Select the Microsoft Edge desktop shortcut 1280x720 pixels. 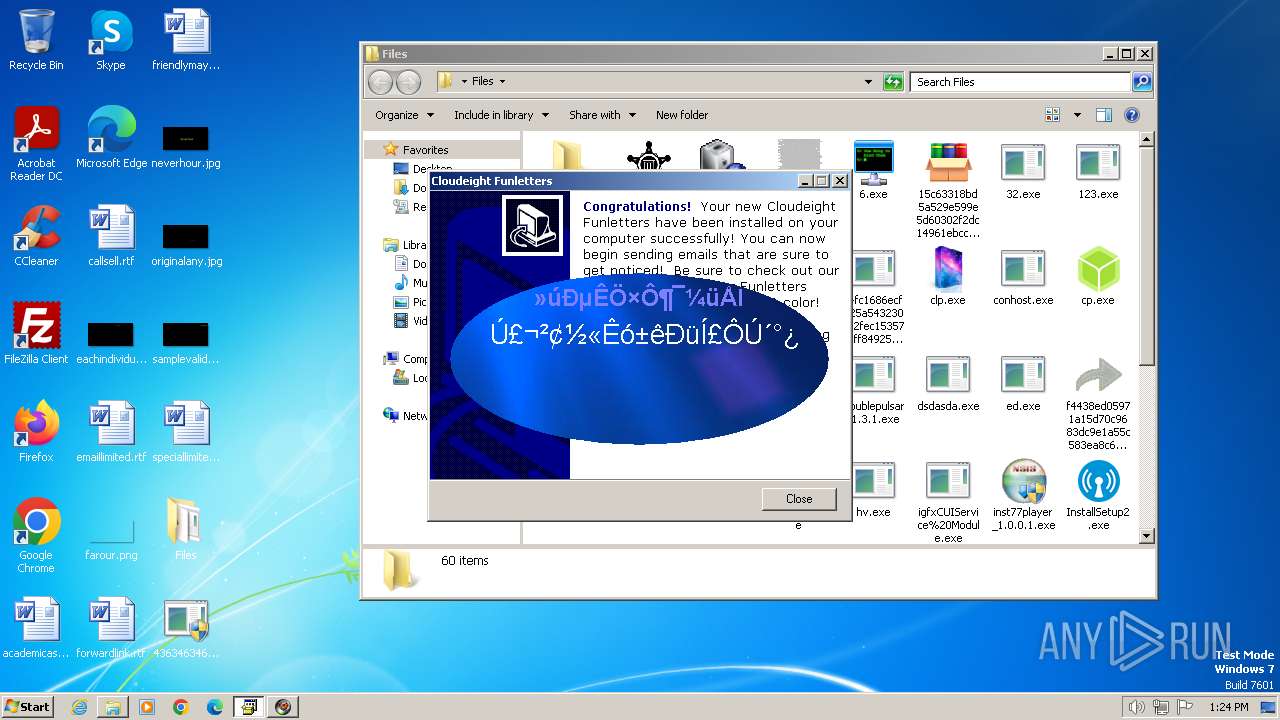coord(111,138)
